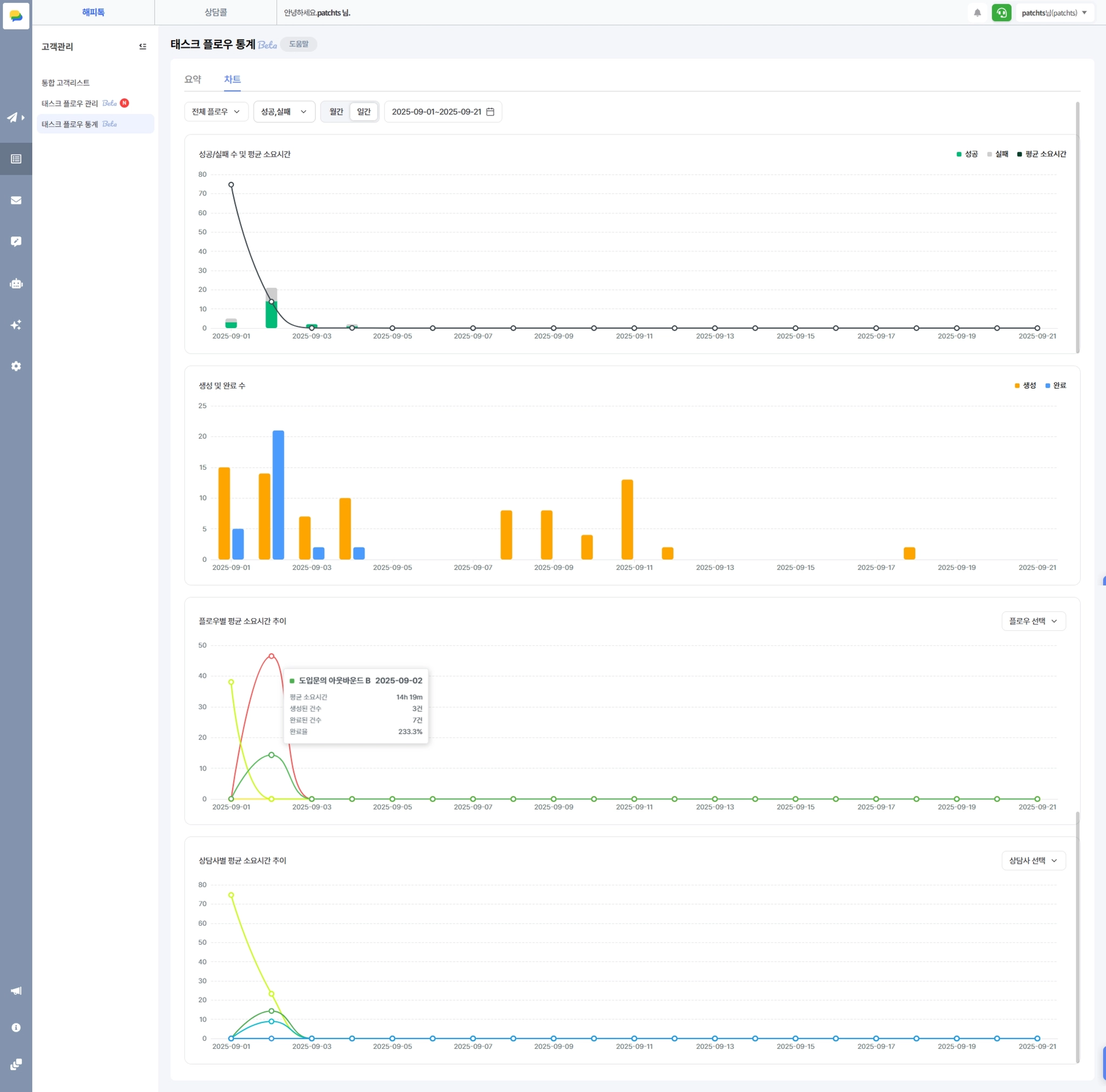Click the date range input field
This screenshot has width=1106, height=1092.
coord(442,112)
